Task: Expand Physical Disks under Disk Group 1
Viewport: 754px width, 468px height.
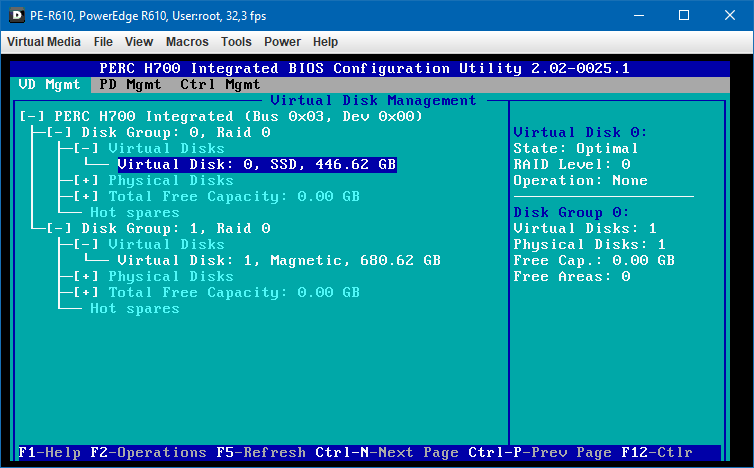Action: (86, 277)
